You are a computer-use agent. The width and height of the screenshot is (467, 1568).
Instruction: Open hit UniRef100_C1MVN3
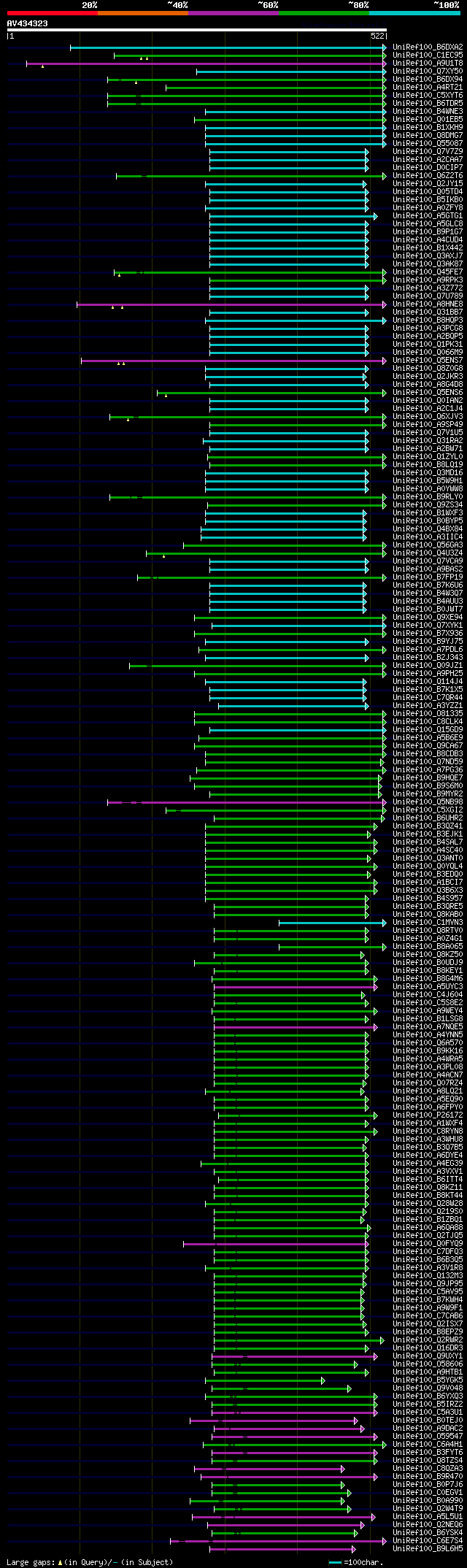[428, 923]
